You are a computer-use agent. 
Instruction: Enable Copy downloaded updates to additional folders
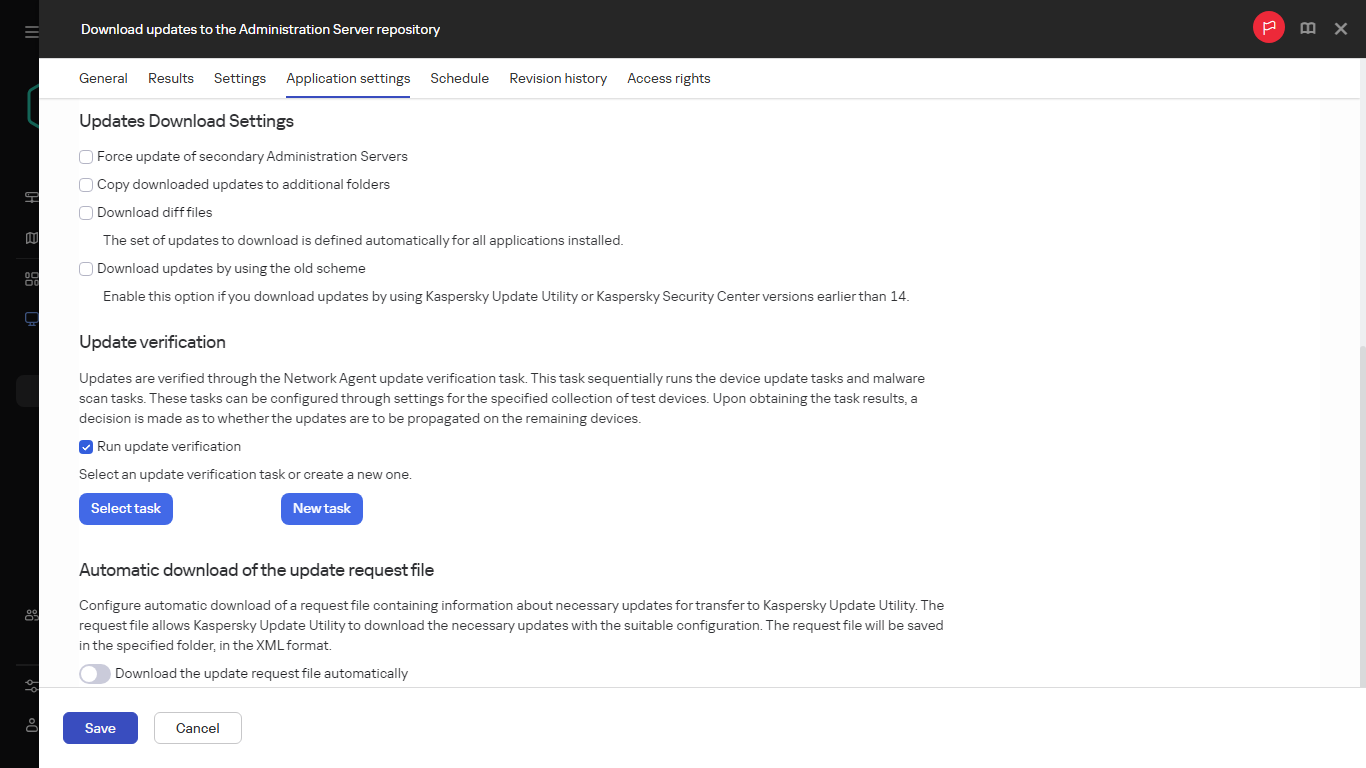(x=86, y=185)
